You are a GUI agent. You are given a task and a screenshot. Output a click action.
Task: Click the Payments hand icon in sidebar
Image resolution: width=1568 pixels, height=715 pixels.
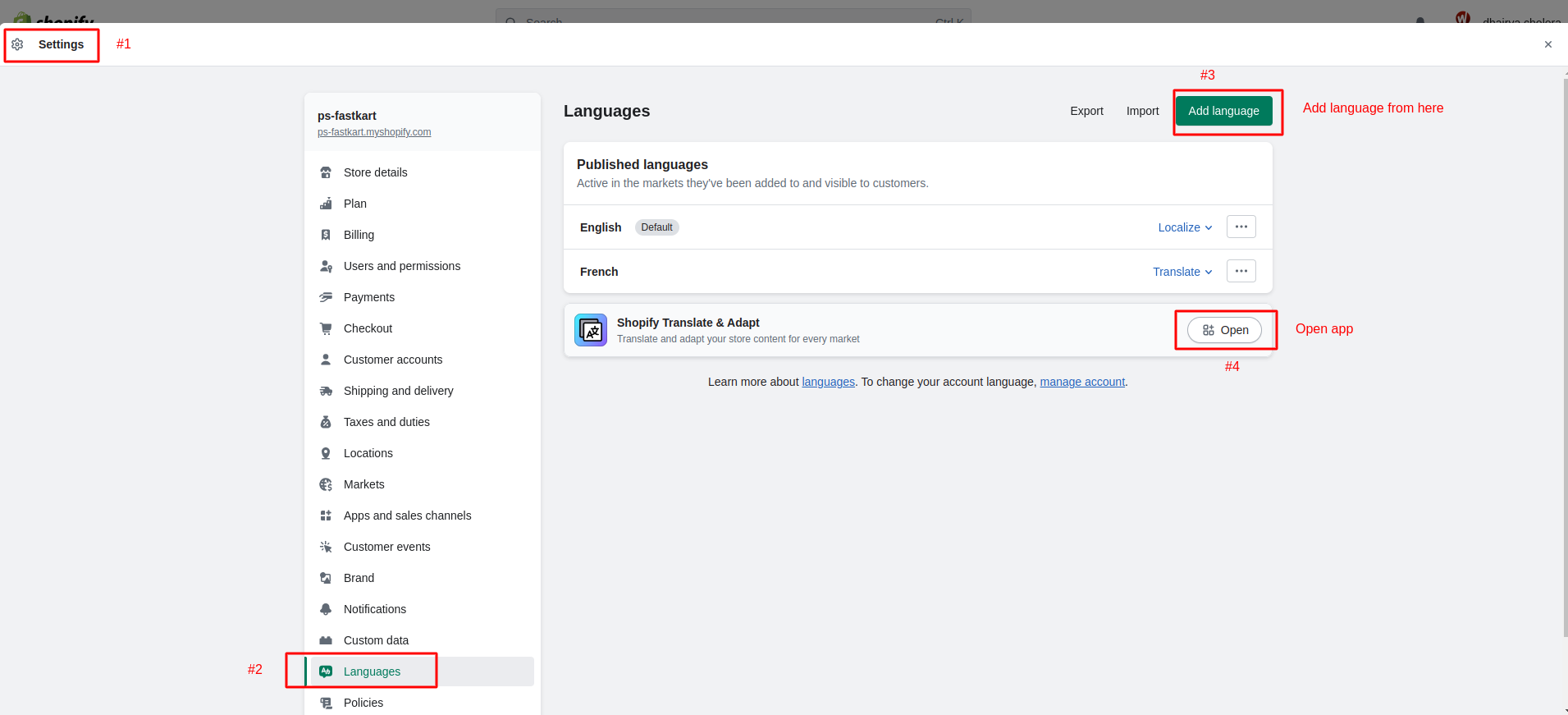(x=326, y=297)
